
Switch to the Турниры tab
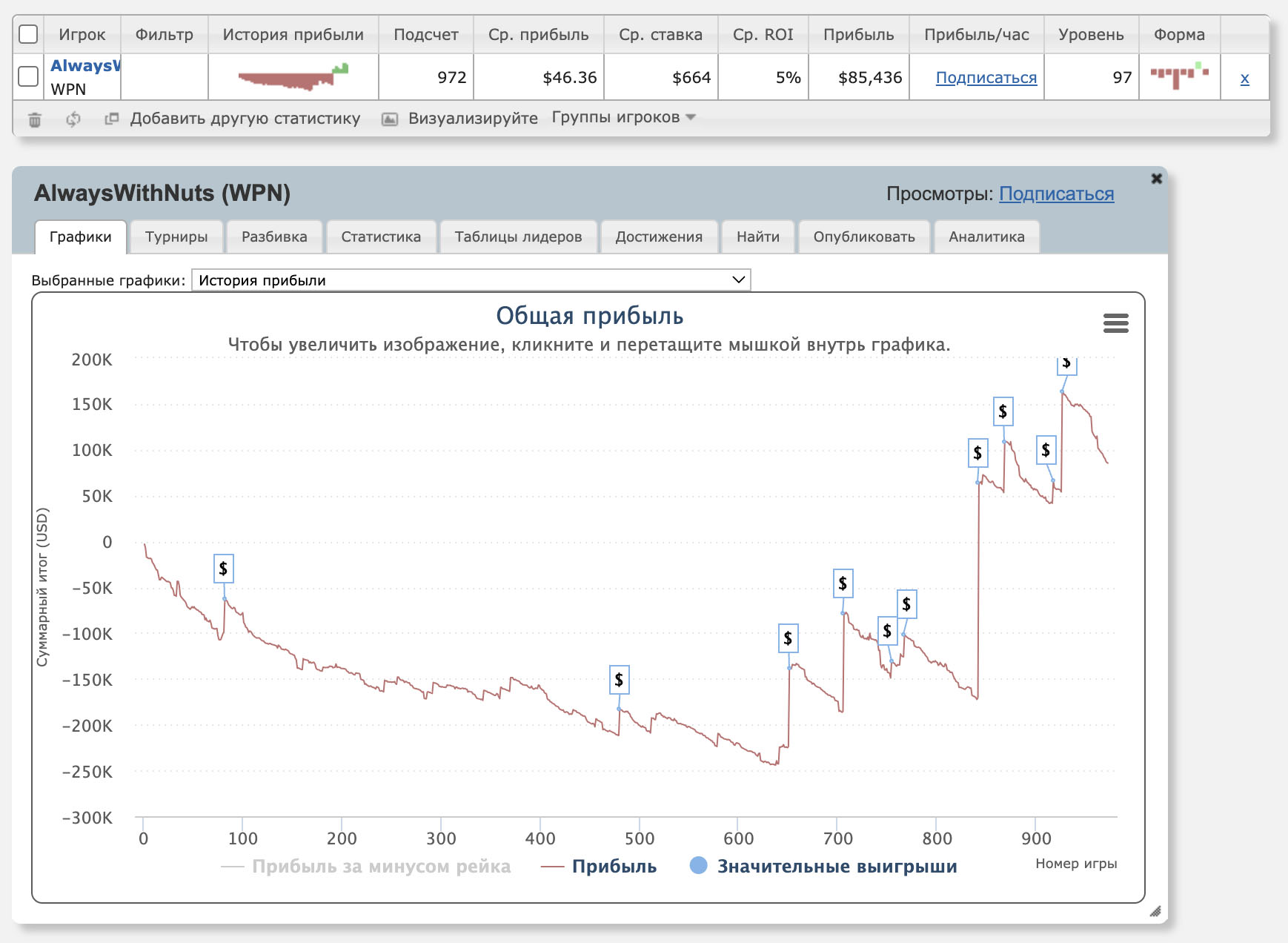pos(176,236)
